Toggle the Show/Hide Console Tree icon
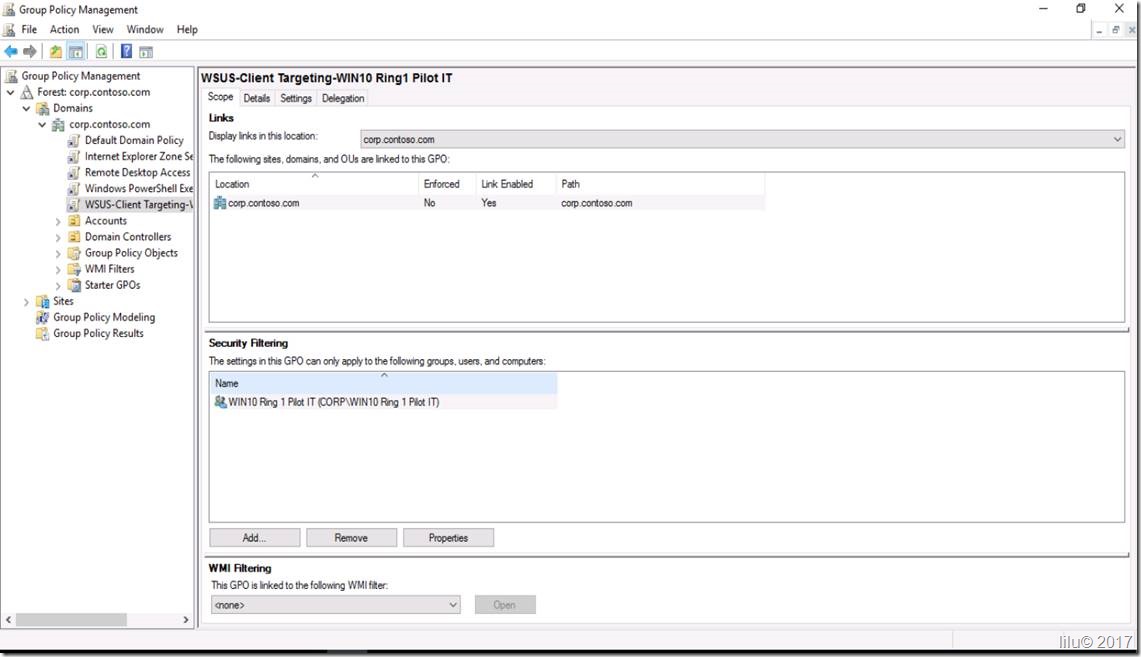The height and width of the screenshot is (657, 1141). 76,52
